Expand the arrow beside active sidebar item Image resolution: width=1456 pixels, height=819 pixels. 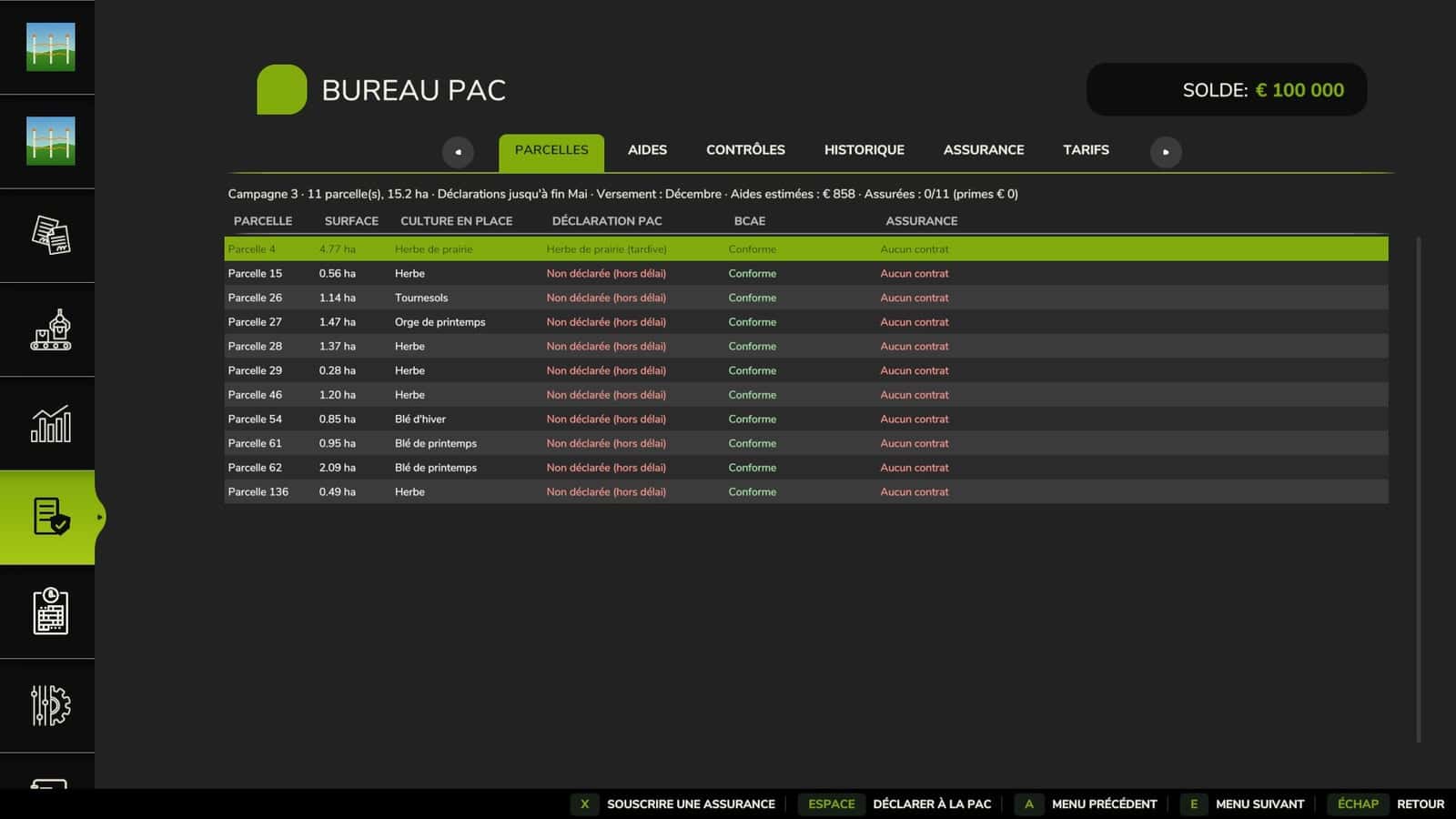tap(99, 517)
